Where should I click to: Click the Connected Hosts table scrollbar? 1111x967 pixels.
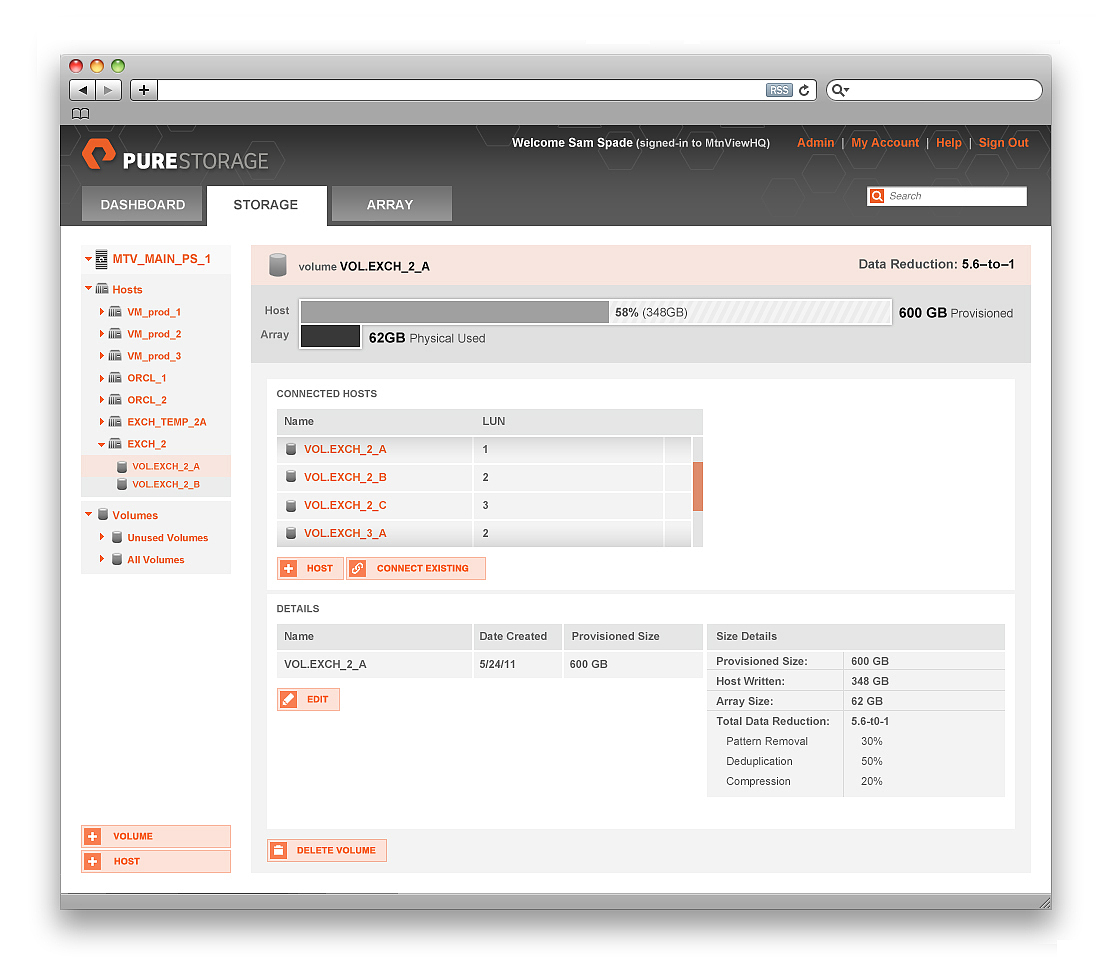point(699,487)
